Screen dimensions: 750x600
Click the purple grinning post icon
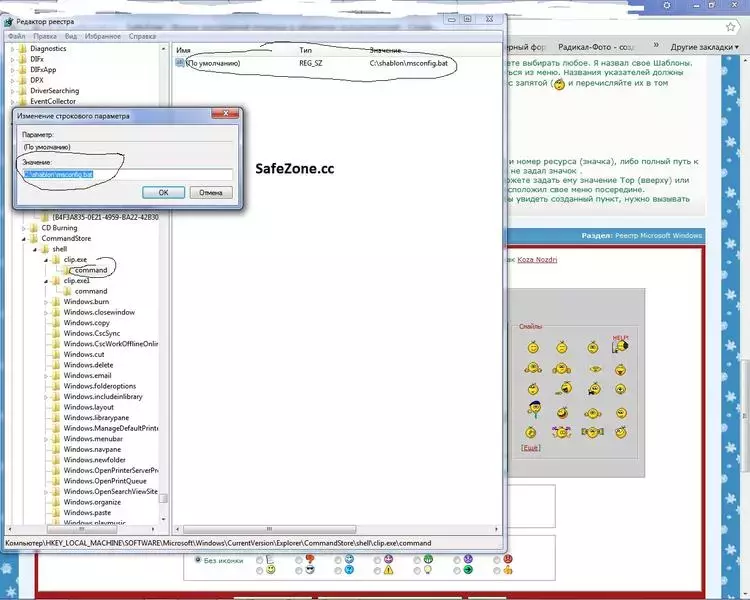(388, 559)
